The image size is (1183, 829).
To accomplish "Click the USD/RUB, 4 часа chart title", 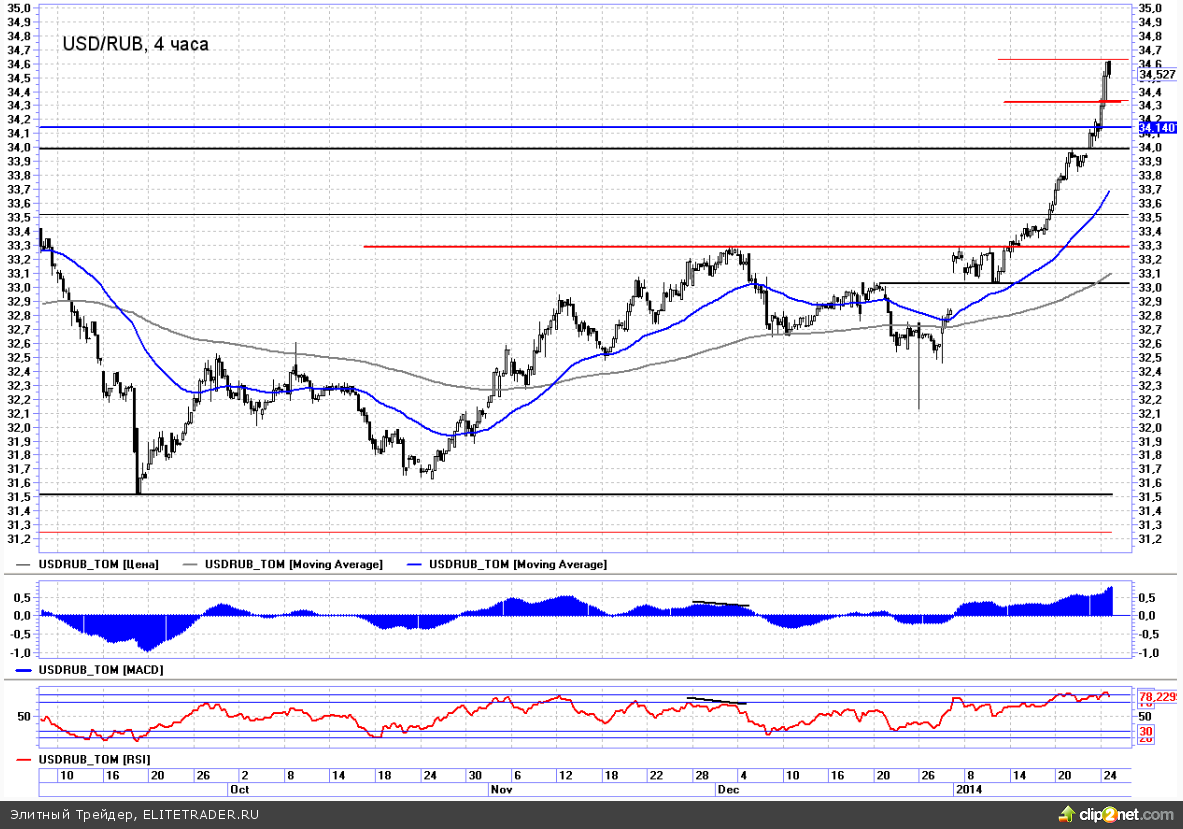I will (136, 44).
